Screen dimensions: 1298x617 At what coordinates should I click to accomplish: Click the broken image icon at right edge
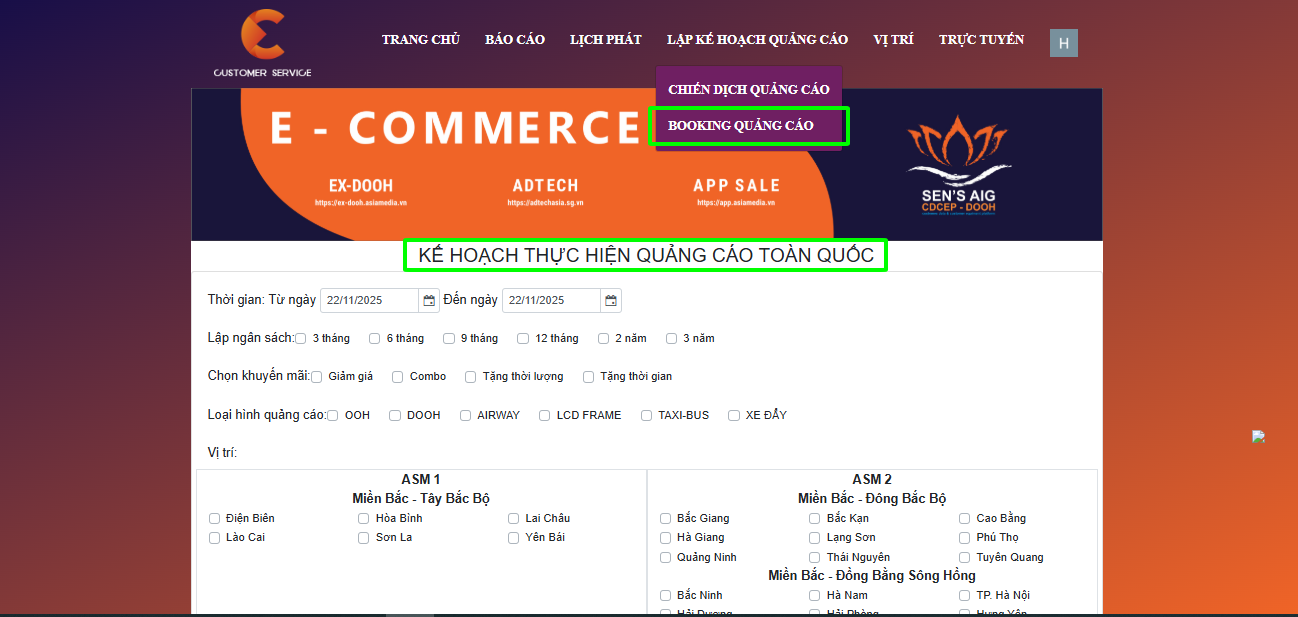(1258, 437)
